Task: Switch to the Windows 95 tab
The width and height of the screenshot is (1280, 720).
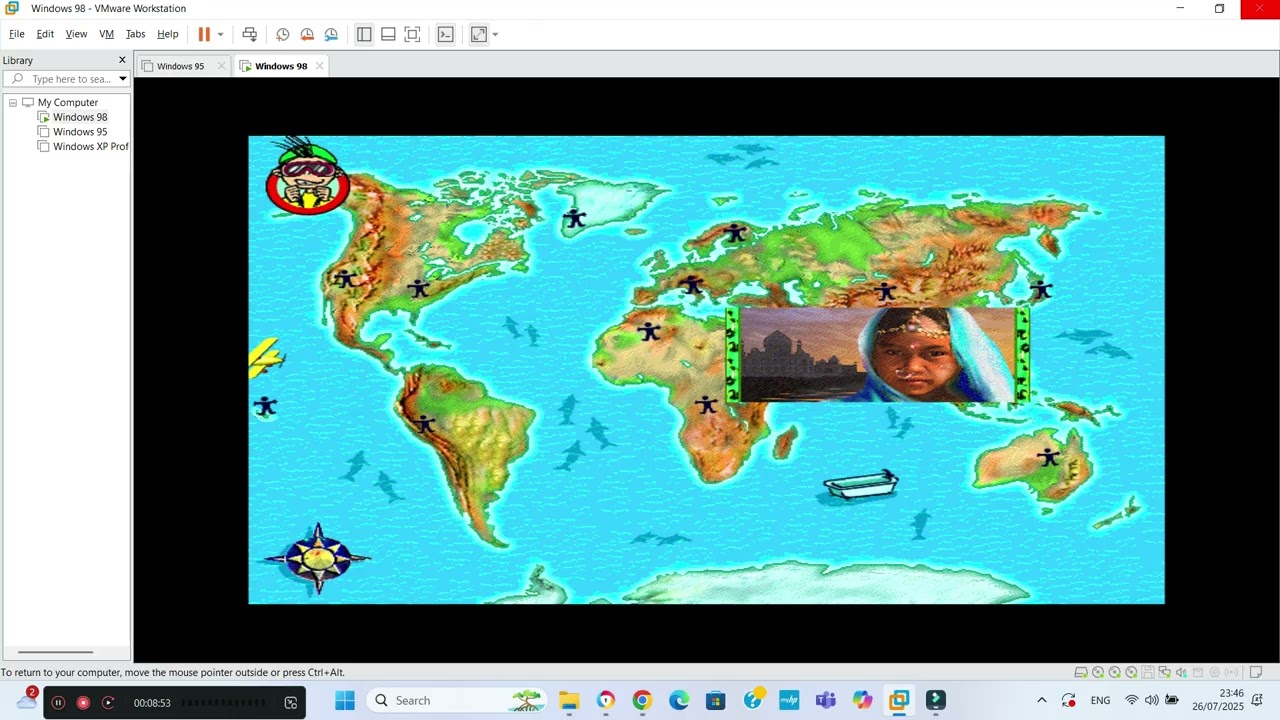Action: (x=180, y=66)
